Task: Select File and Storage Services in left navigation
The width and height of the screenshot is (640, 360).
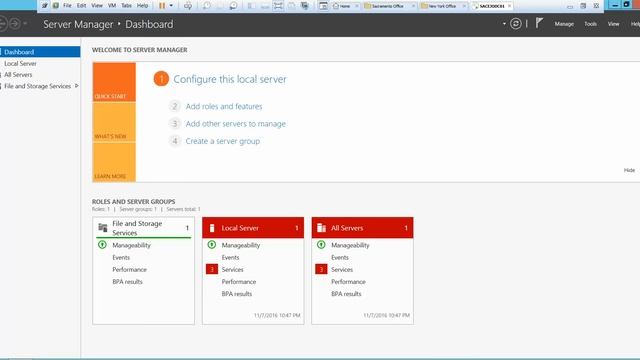Action: 37,86
